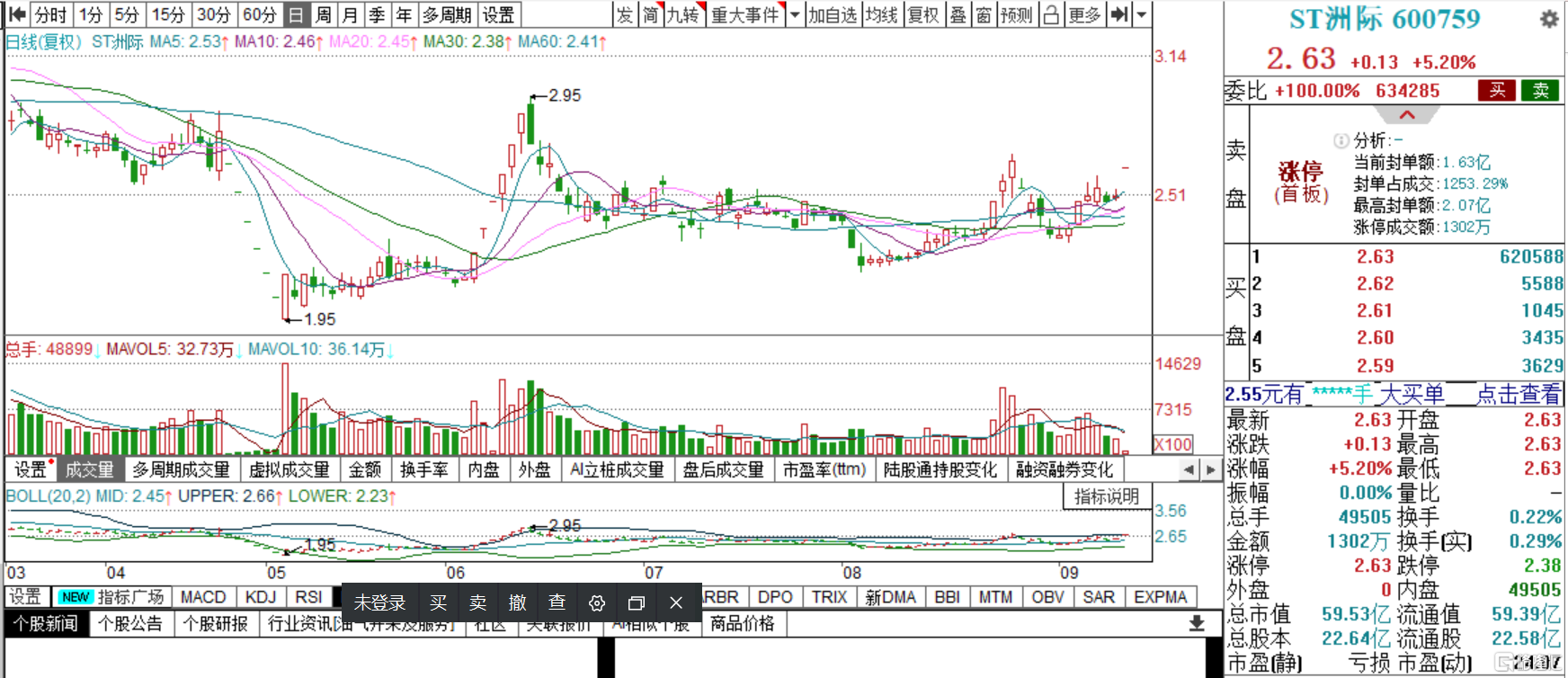Open the 更多 more menu
Viewport: 1568px width, 678px height.
[x=1085, y=14]
